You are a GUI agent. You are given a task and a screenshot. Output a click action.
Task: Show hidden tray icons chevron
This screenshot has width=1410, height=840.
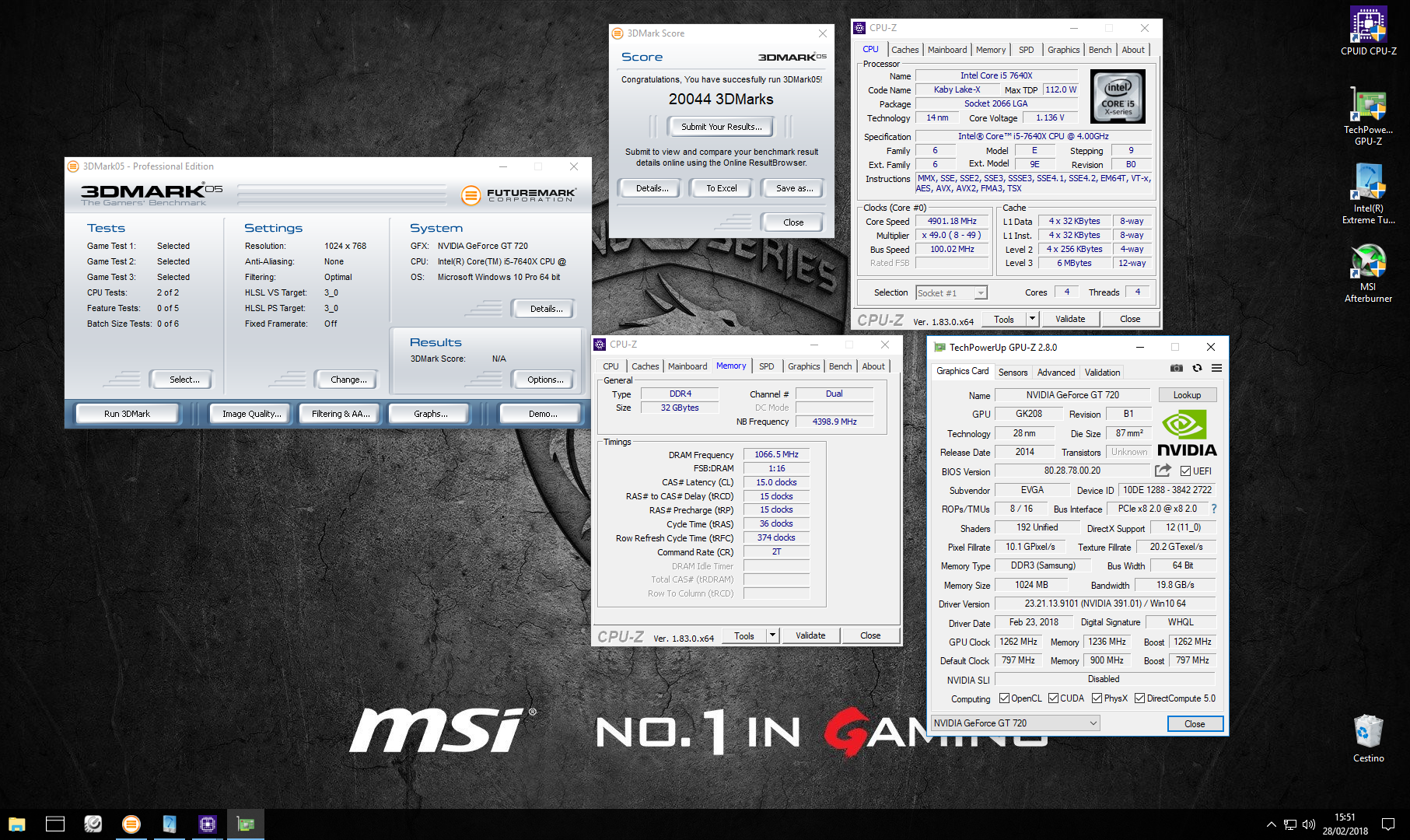point(1271,824)
